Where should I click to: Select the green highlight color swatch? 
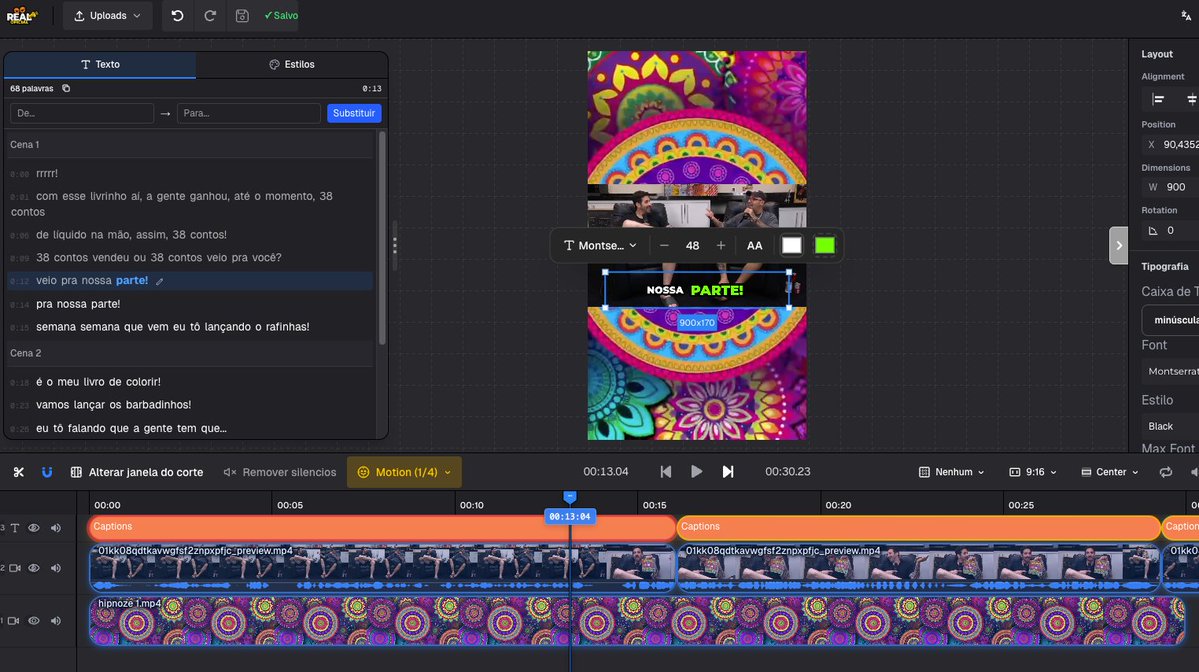coord(824,245)
